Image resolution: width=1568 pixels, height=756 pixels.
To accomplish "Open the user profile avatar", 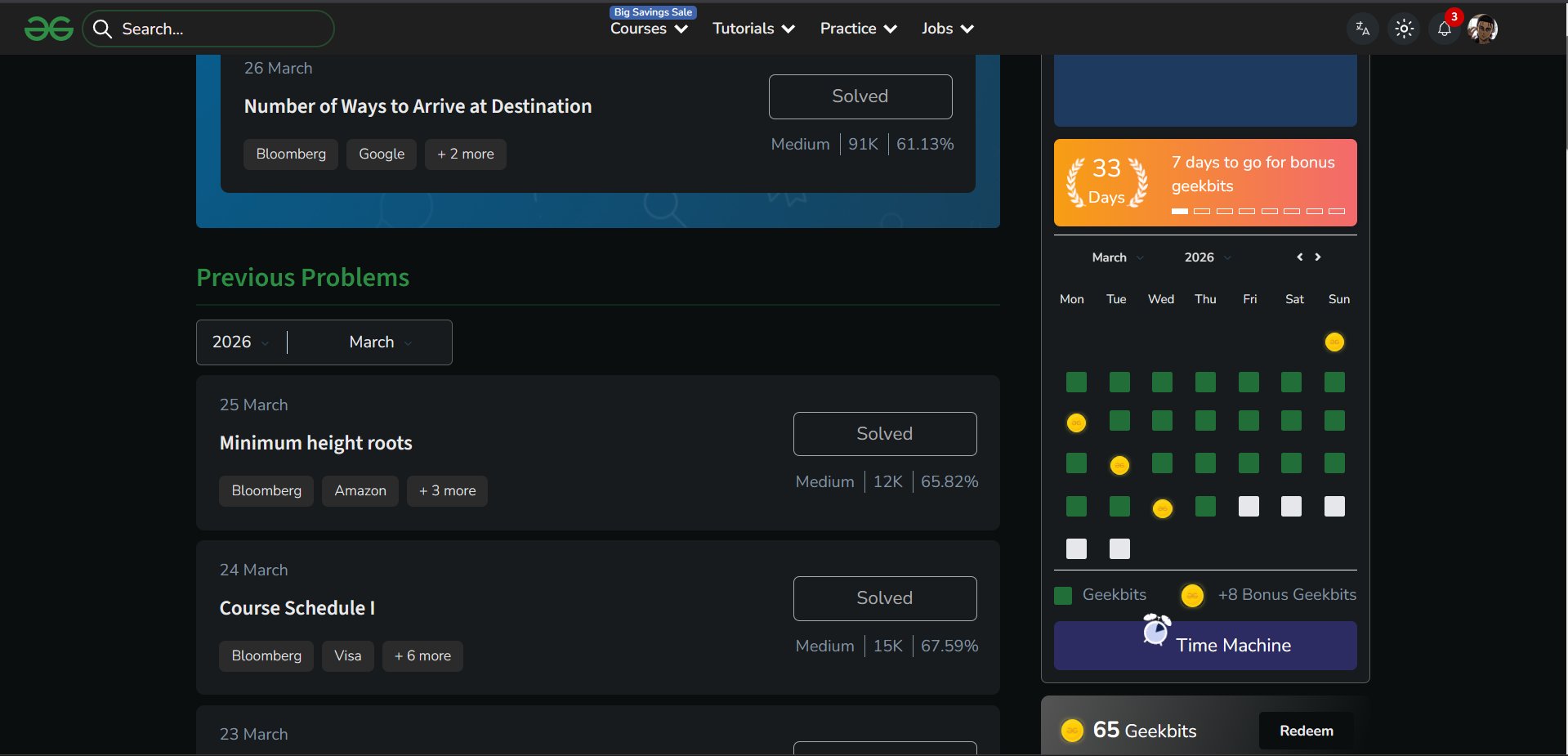I will 1482,29.
